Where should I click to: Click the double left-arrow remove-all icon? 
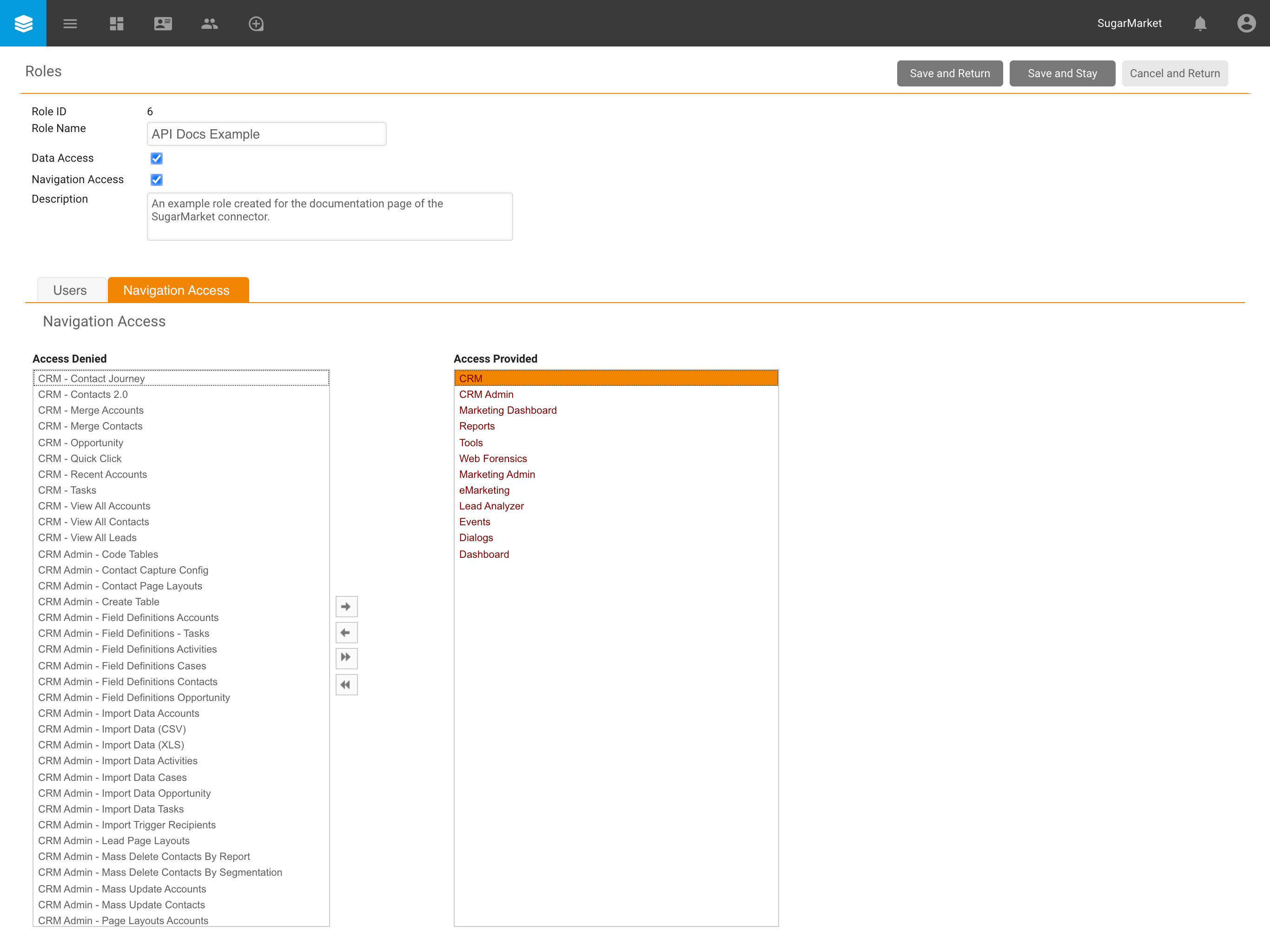(x=346, y=684)
